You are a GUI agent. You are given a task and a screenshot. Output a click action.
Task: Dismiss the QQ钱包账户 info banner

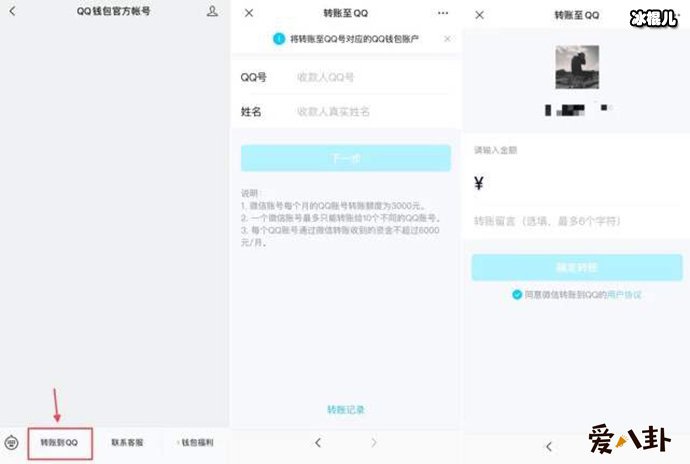click(447, 39)
